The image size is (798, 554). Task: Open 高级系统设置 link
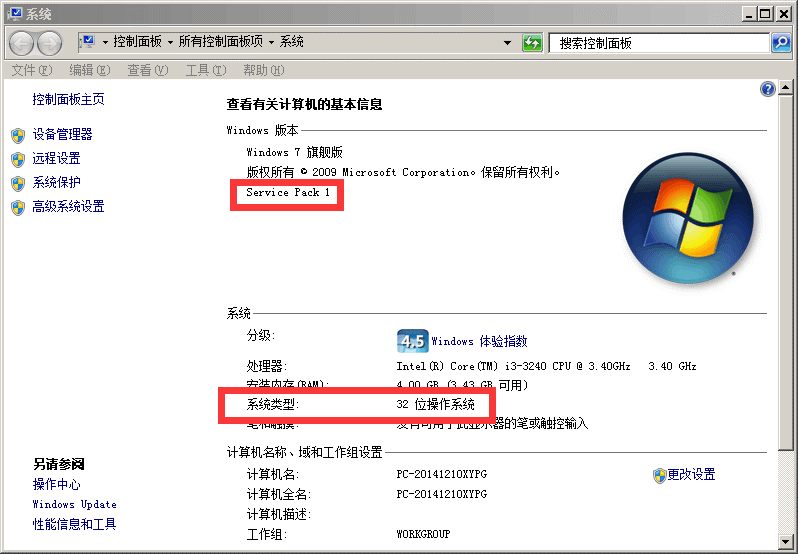click(69, 206)
